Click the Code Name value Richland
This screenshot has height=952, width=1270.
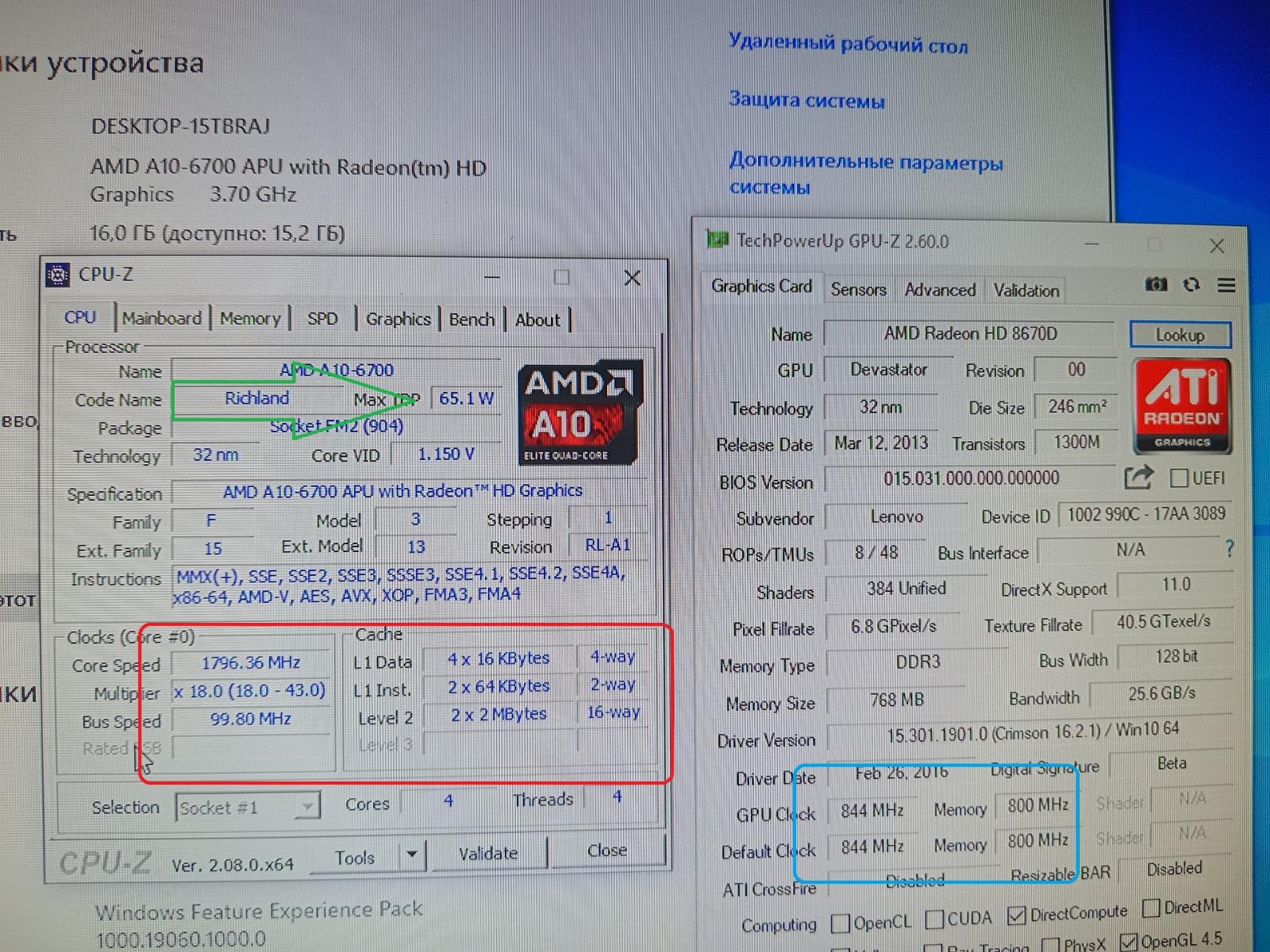(x=257, y=398)
